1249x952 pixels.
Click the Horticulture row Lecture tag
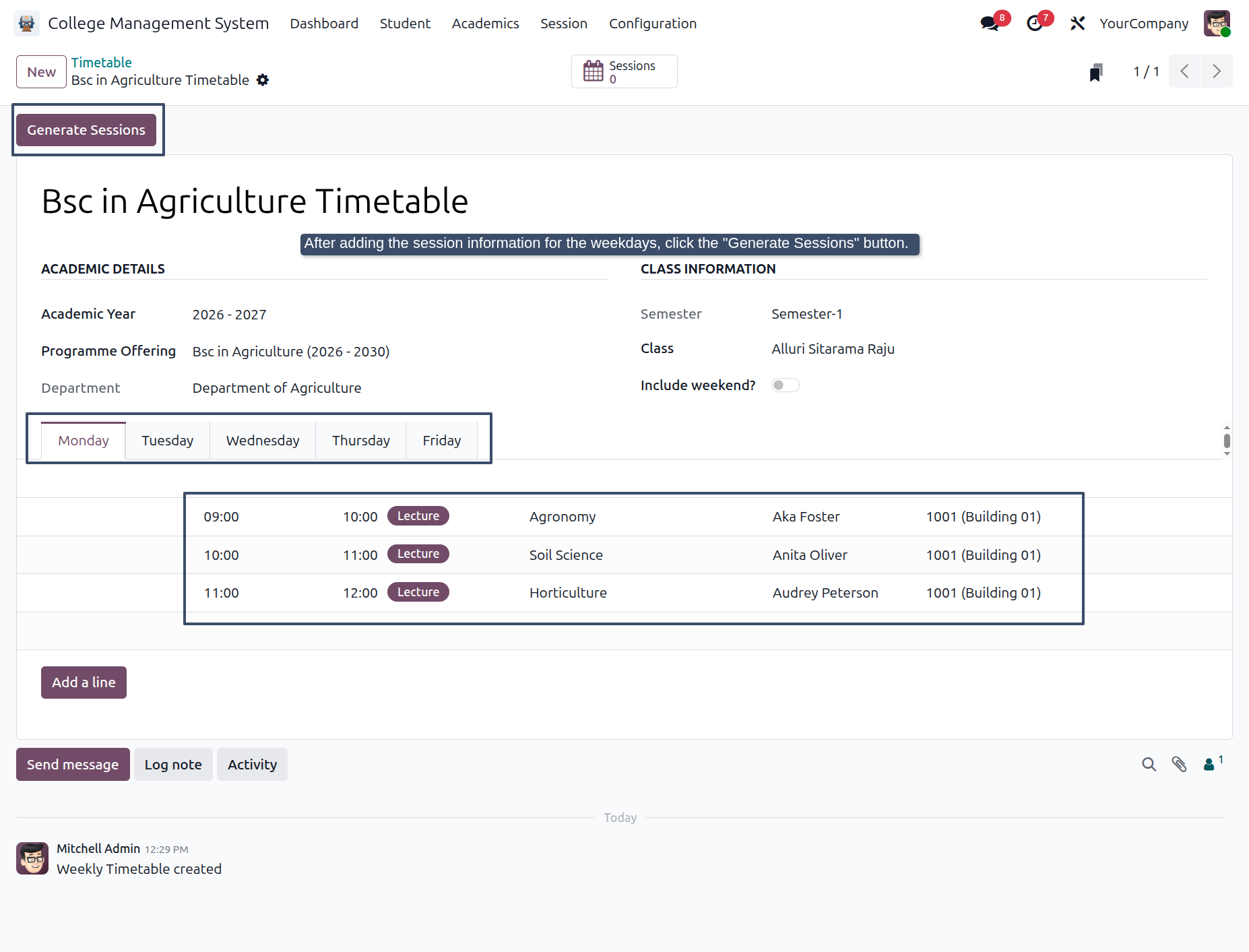tap(418, 592)
